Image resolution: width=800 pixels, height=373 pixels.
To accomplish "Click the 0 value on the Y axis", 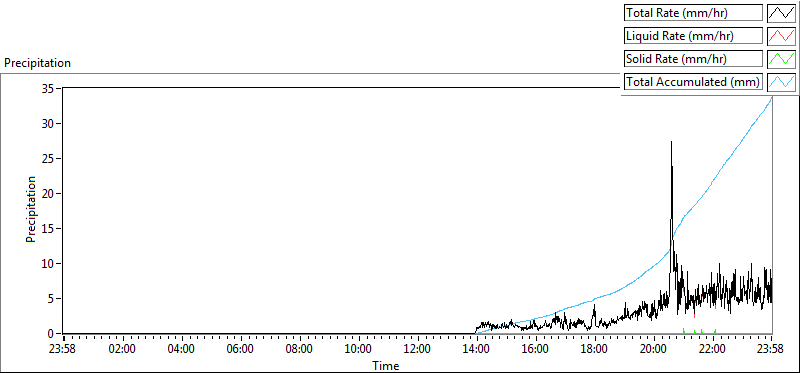I will tap(51, 334).
